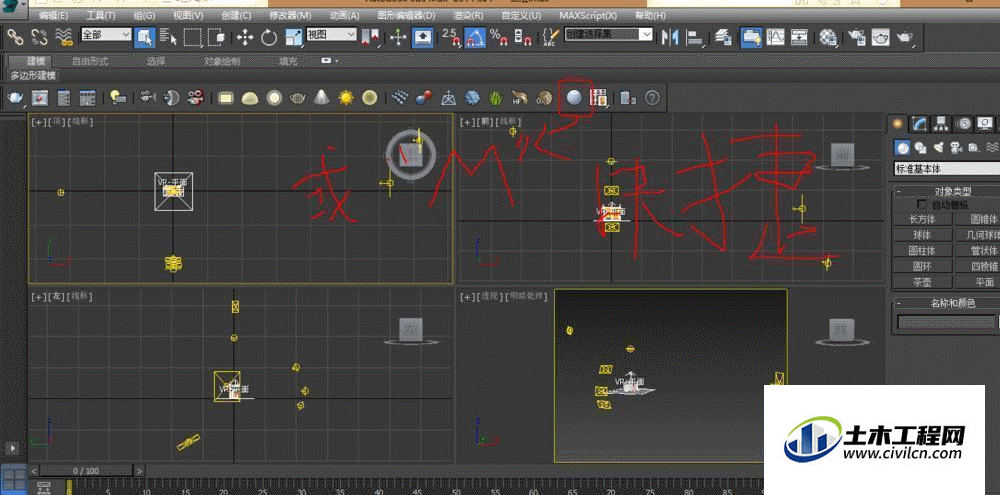Image resolution: width=1000 pixels, height=495 pixels.
Task: Select the Unlink Selection tool
Action: [x=39, y=38]
